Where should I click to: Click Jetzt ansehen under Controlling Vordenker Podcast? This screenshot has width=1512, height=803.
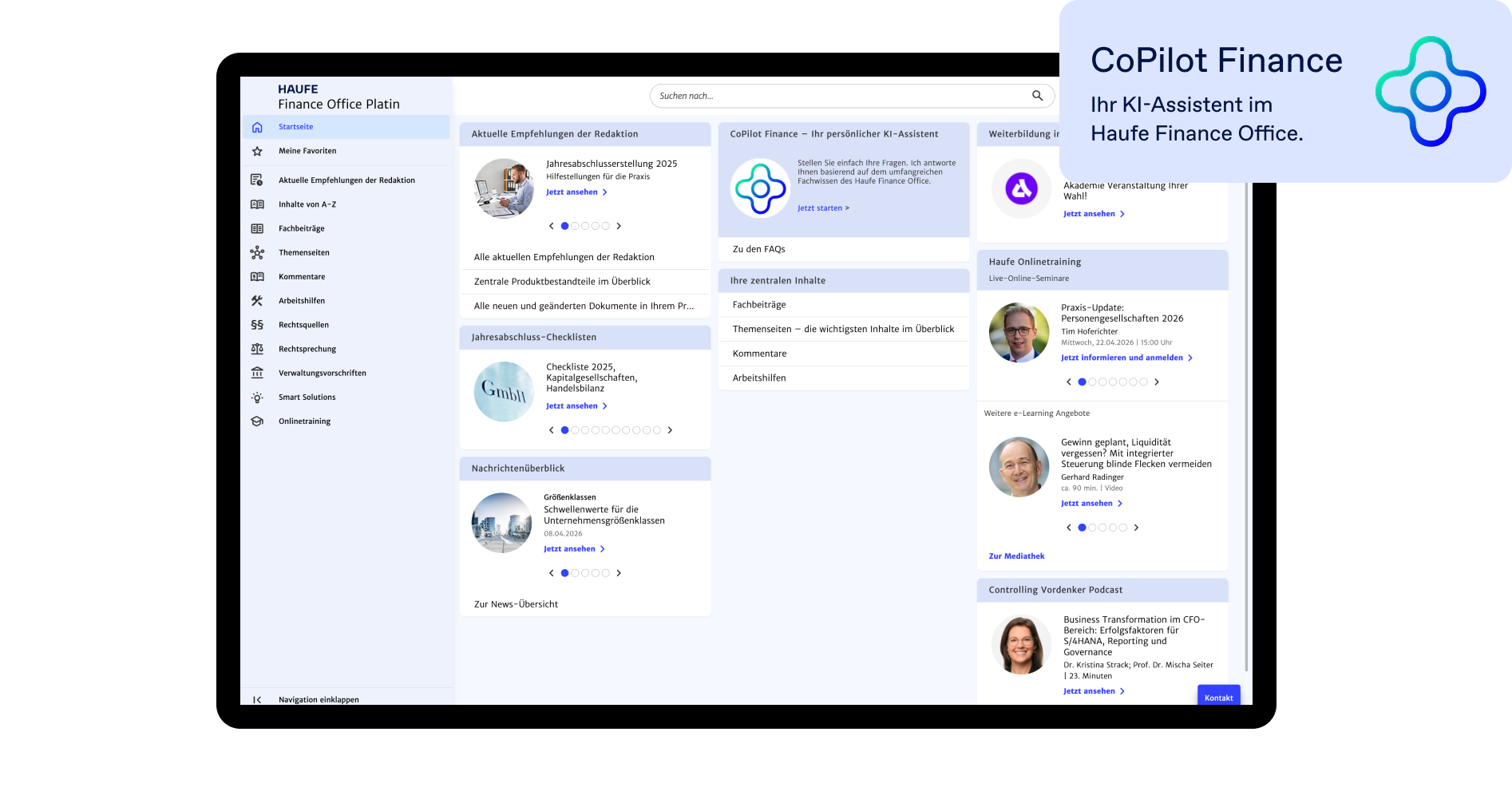click(1094, 691)
